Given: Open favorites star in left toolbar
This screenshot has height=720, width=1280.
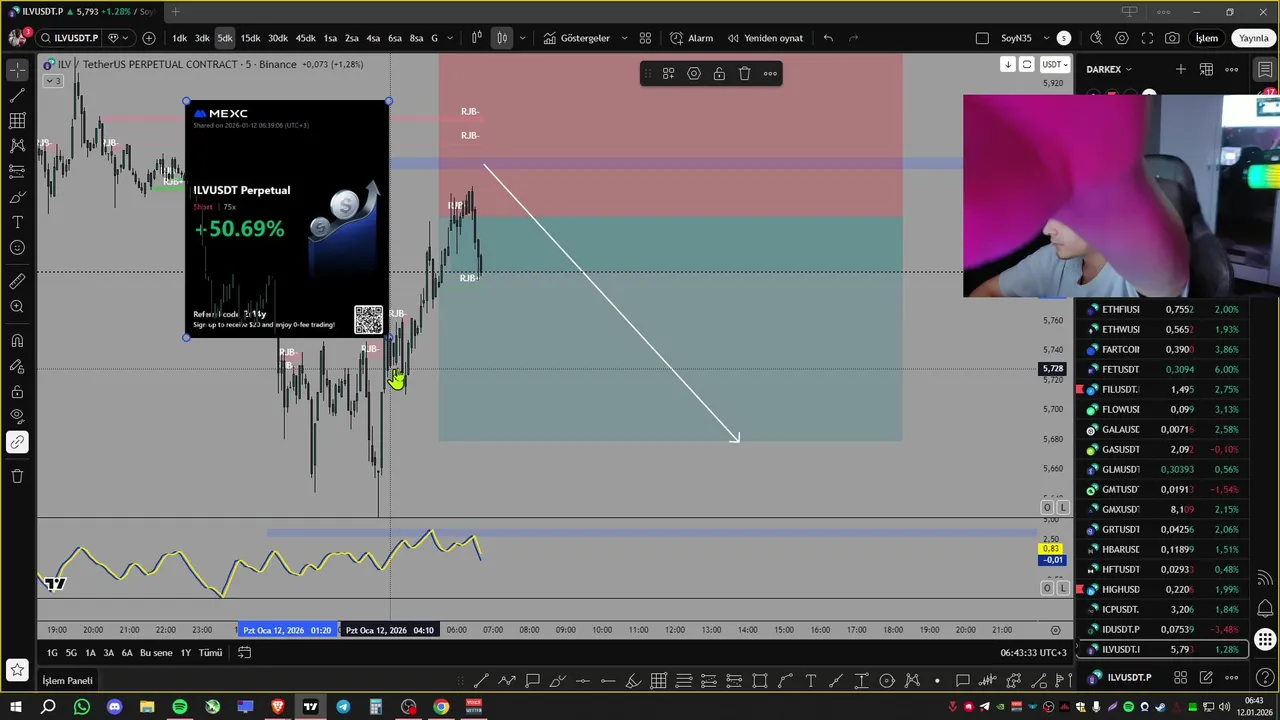Looking at the screenshot, I should click(x=17, y=669).
